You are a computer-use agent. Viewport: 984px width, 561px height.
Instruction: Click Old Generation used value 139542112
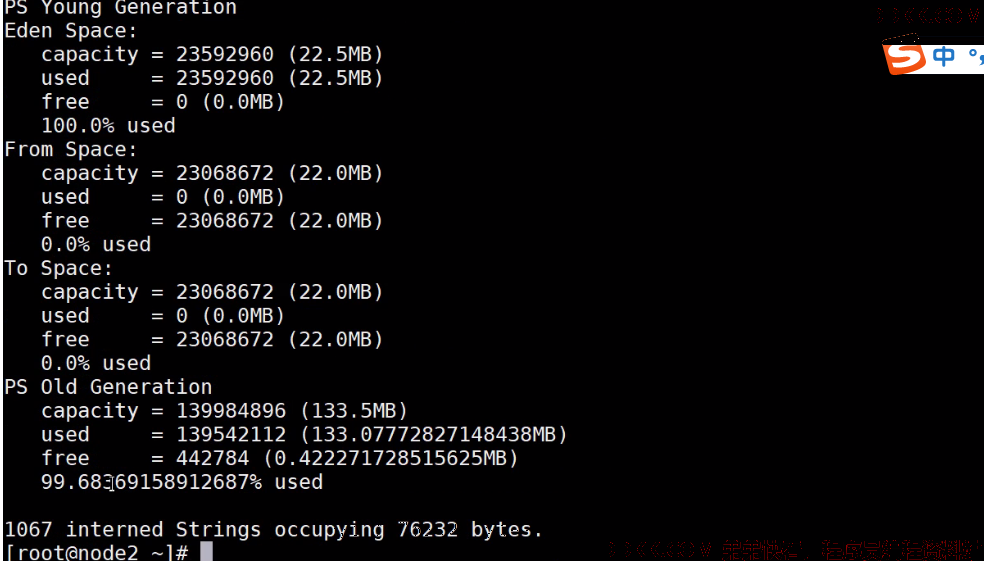point(231,434)
